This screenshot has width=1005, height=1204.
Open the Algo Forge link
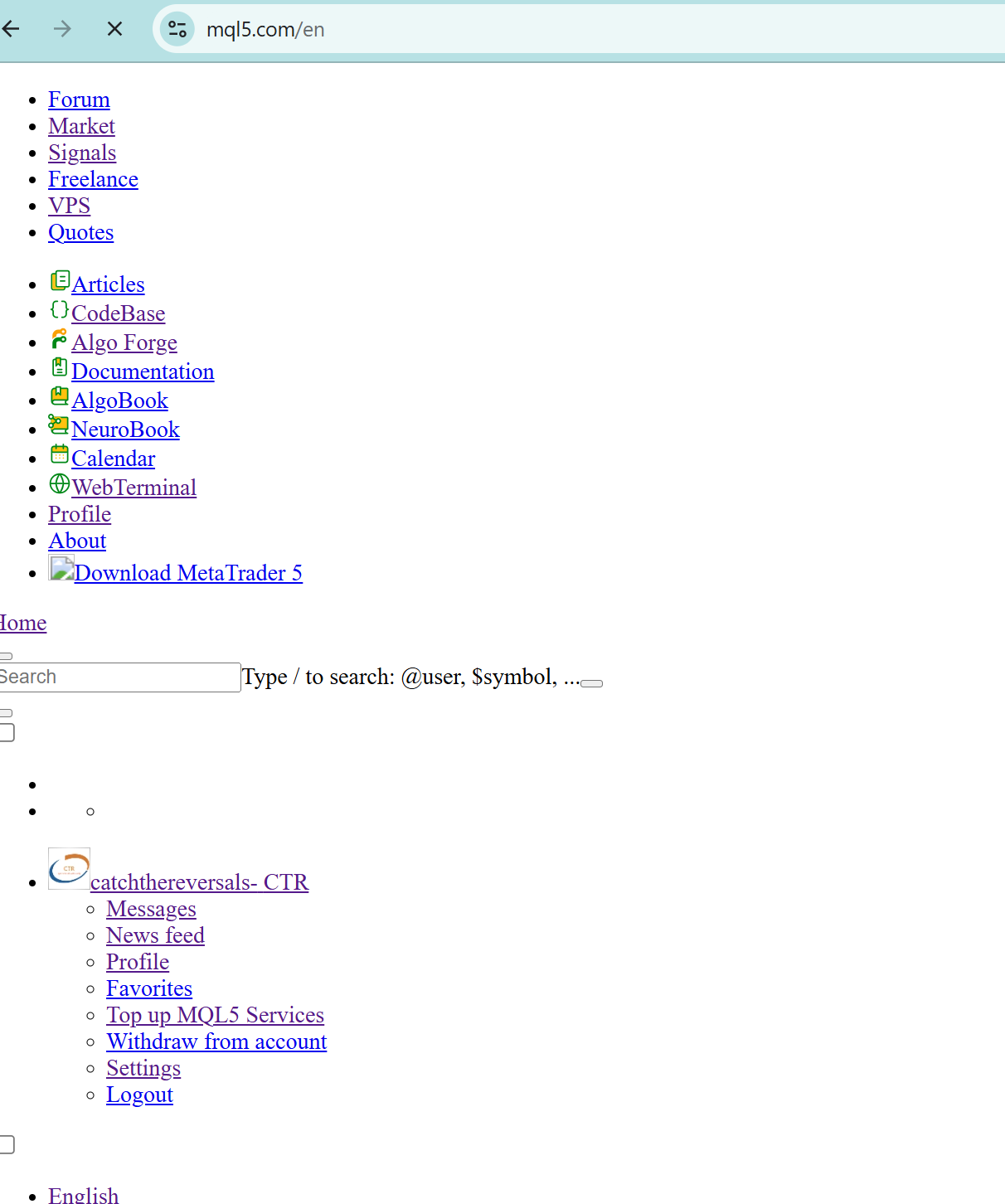point(124,342)
